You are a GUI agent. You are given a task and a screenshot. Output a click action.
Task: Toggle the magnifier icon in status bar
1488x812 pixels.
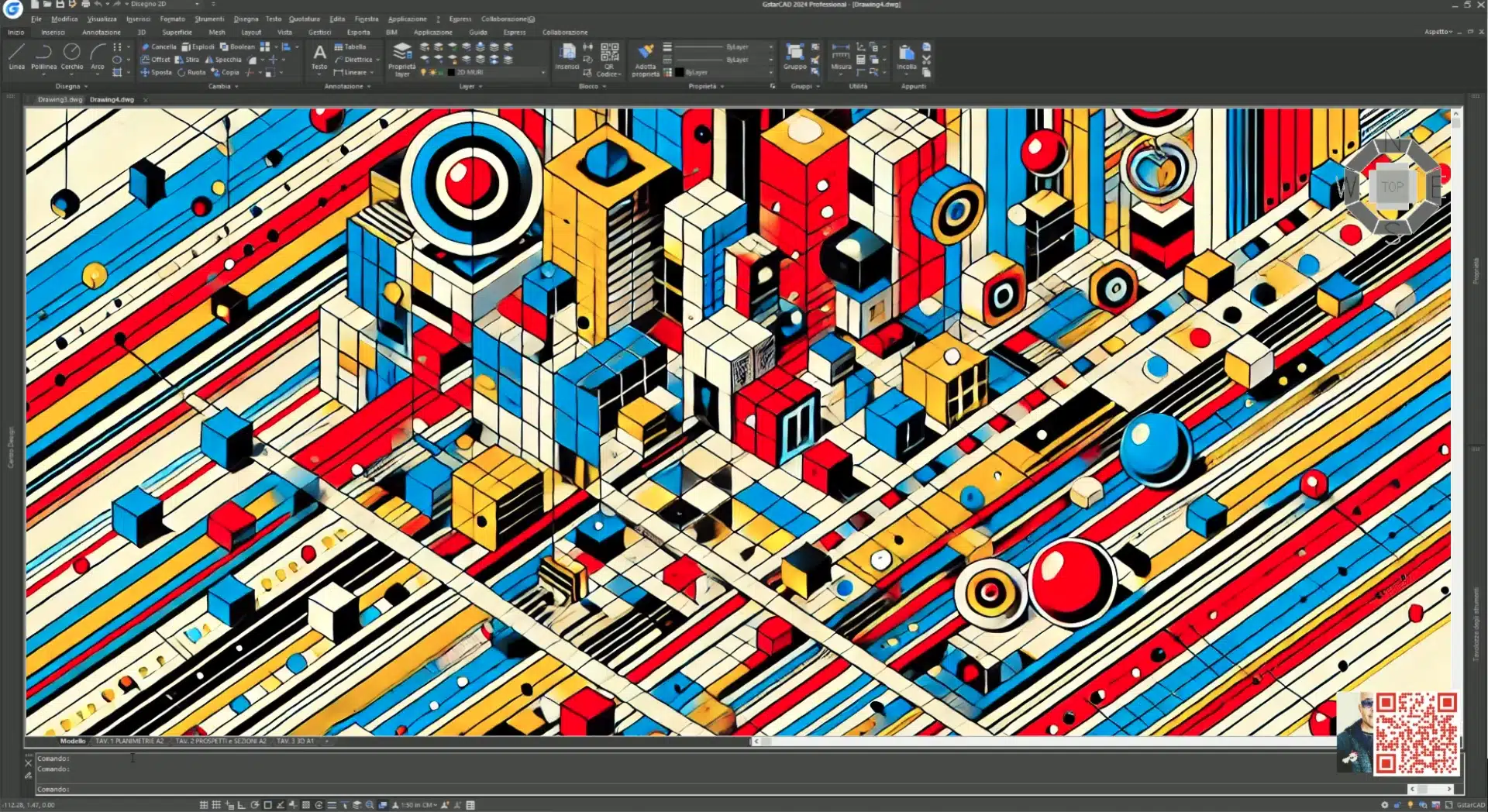pyautogui.click(x=370, y=805)
